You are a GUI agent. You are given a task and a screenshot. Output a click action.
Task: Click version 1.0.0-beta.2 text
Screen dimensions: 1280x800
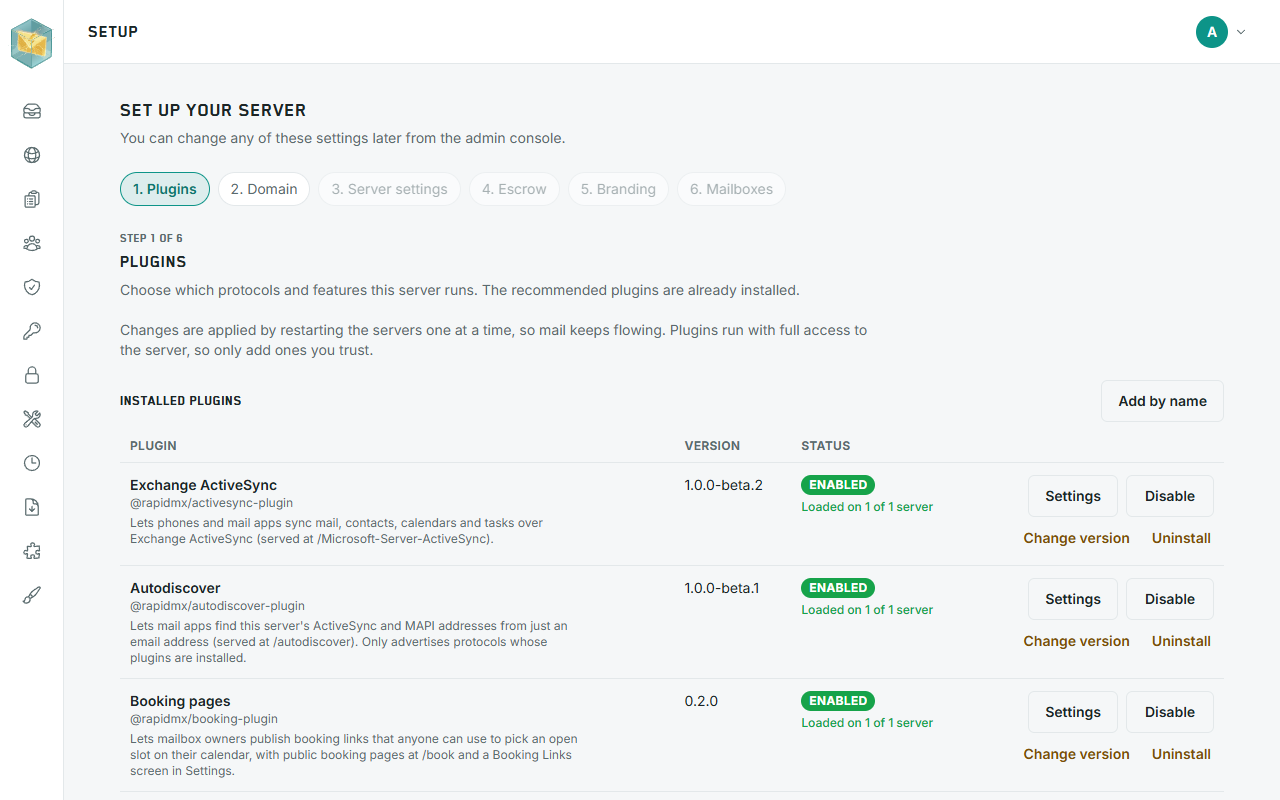[723, 485]
